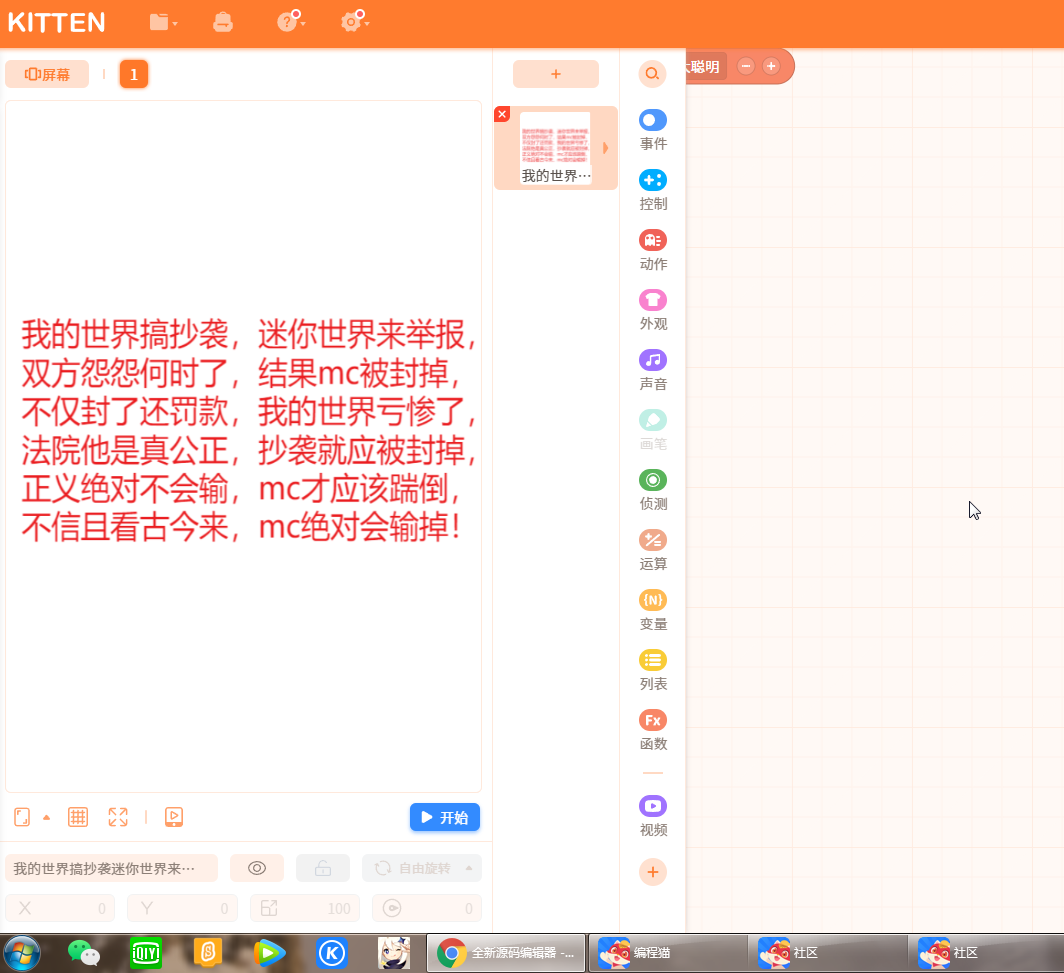Screen dimensions: 1064x973
Task: Expand stage size options arrow
Action: pyautogui.click(x=47, y=818)
